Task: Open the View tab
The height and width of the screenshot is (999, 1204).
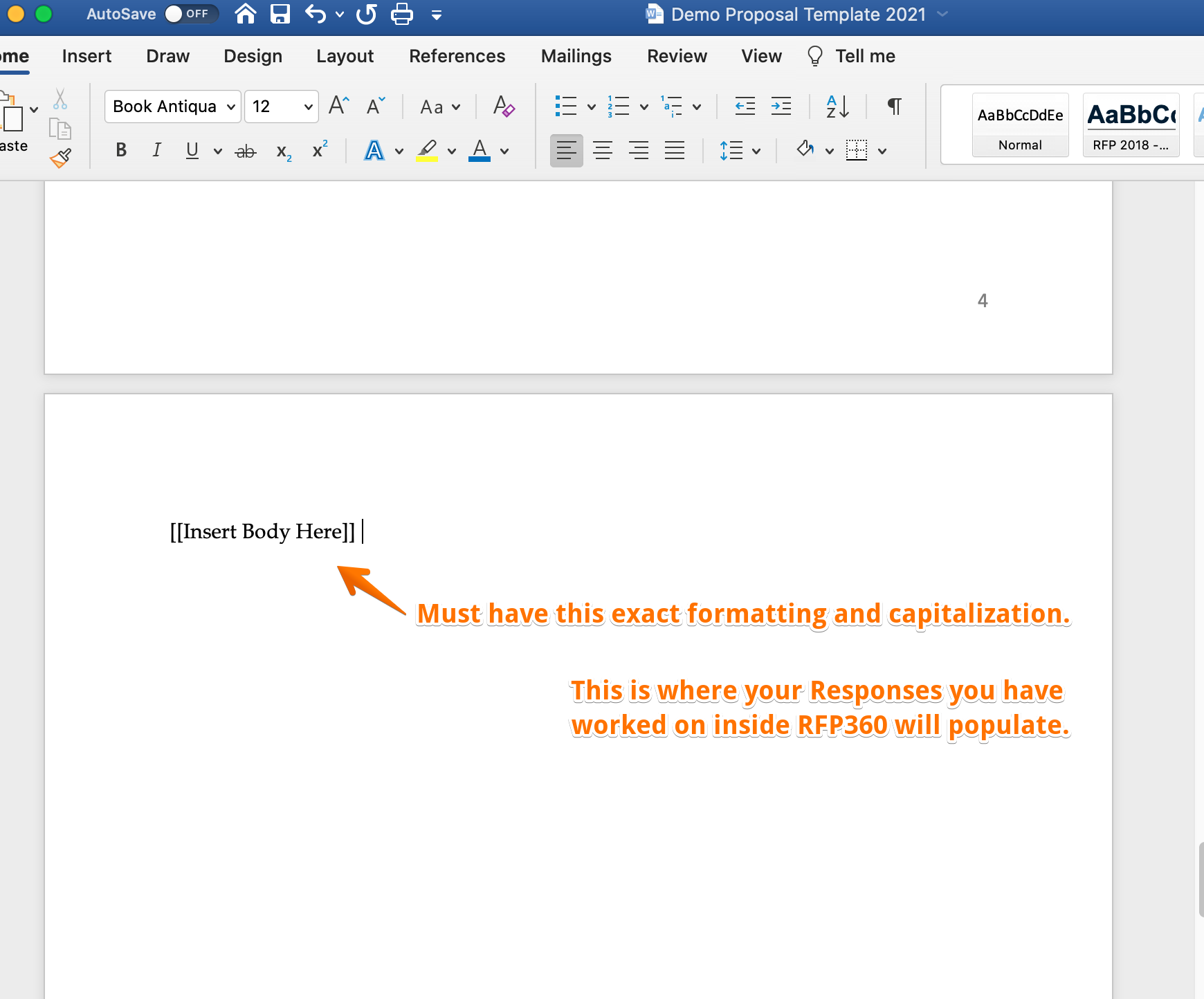Action: 761,56
